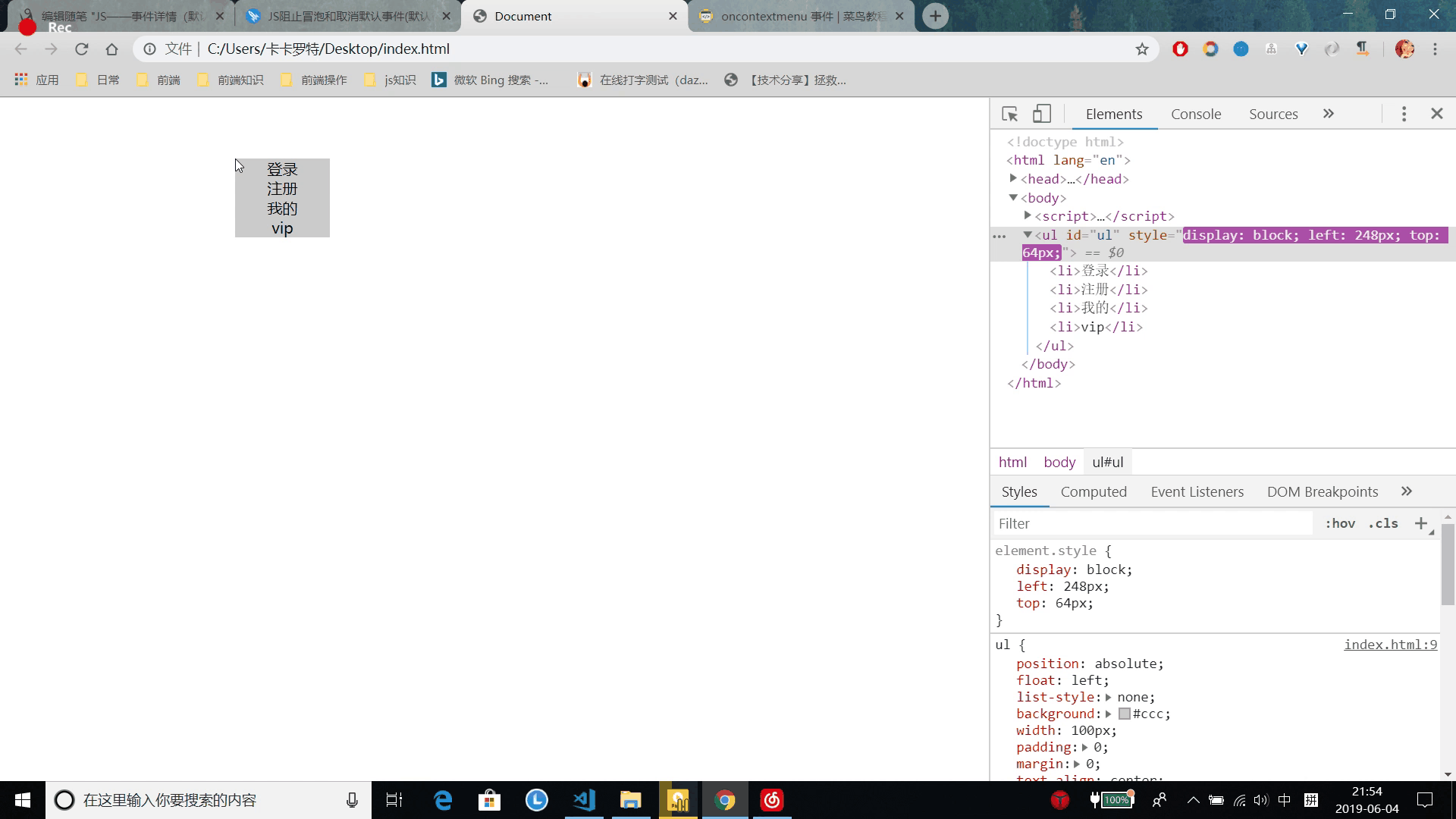
Task: Switch to the JS阻止冒泡 browser tab
Action: tap(348, 16)
